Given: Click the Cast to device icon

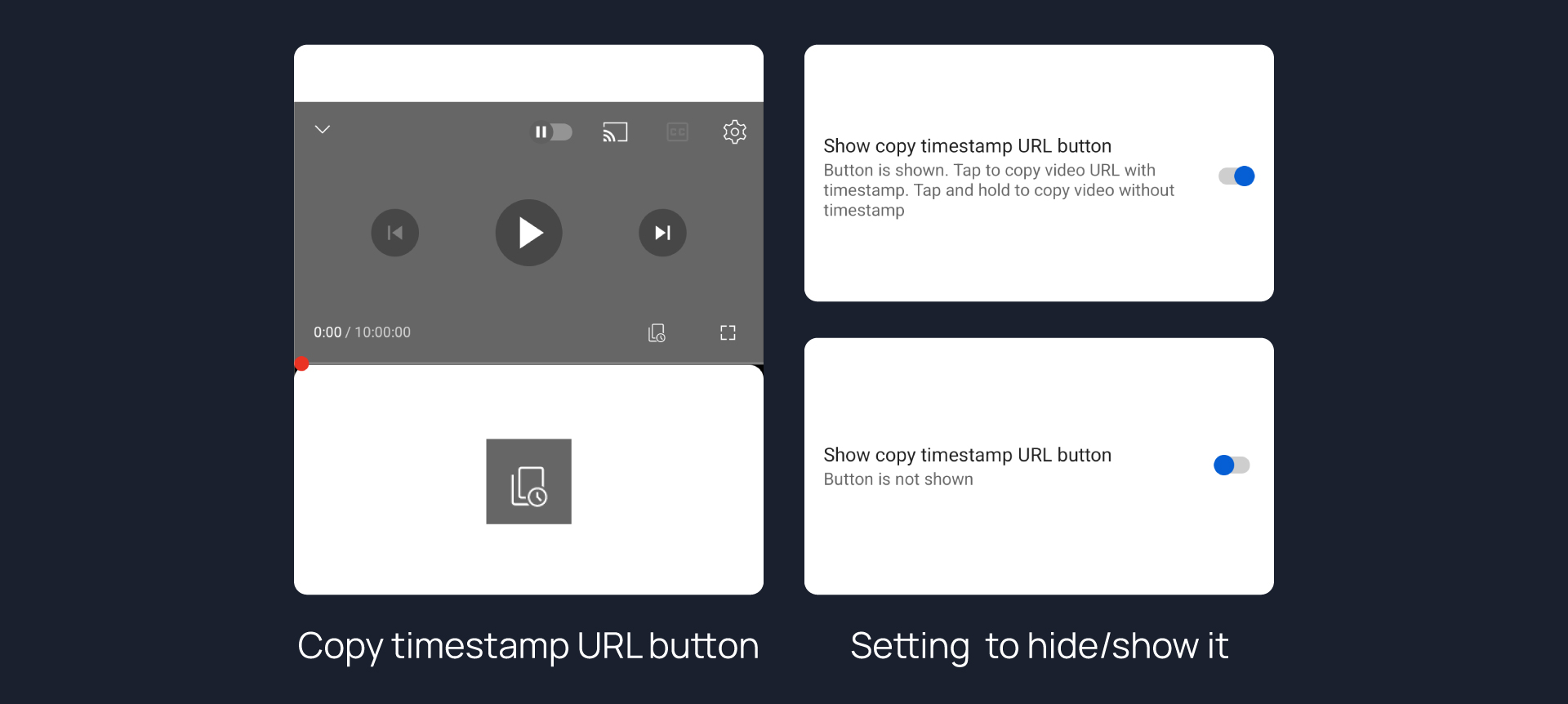Looking at the screenshot, I should (x=615, y=132).
